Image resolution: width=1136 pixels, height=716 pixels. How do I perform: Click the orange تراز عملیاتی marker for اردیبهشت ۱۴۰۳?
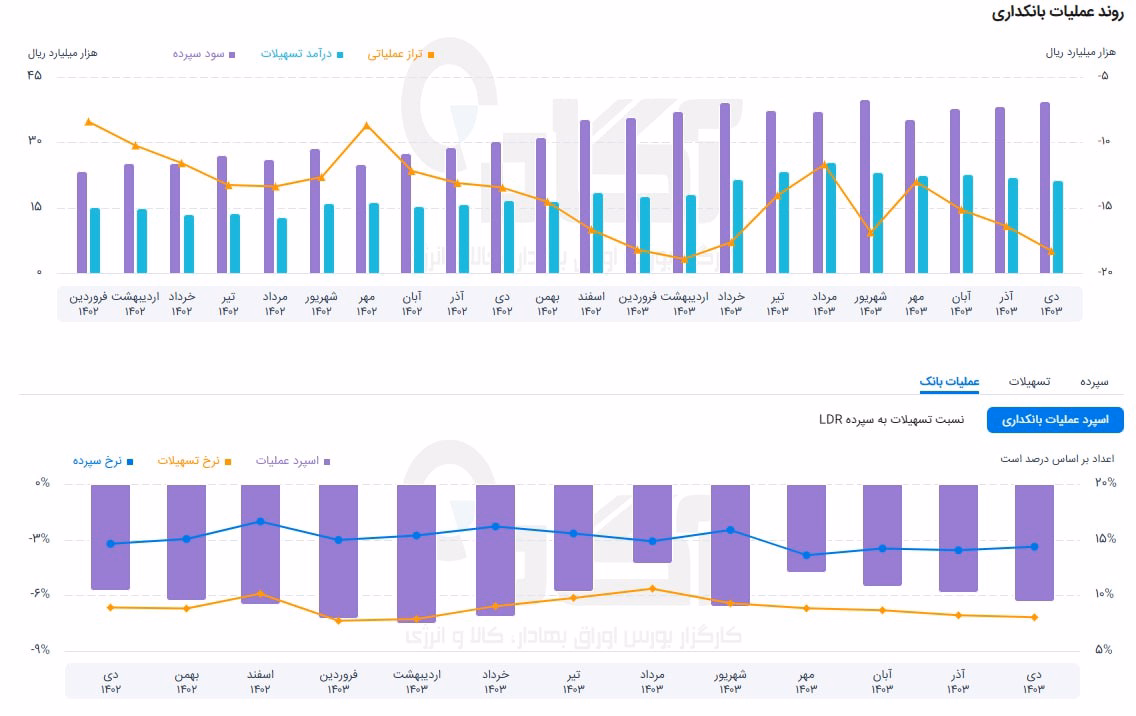(684, 259)
